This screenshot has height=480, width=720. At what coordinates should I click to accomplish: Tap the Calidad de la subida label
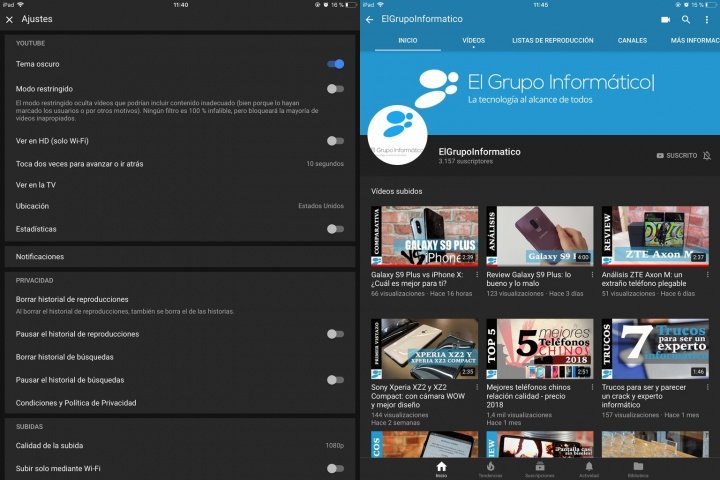50,446
